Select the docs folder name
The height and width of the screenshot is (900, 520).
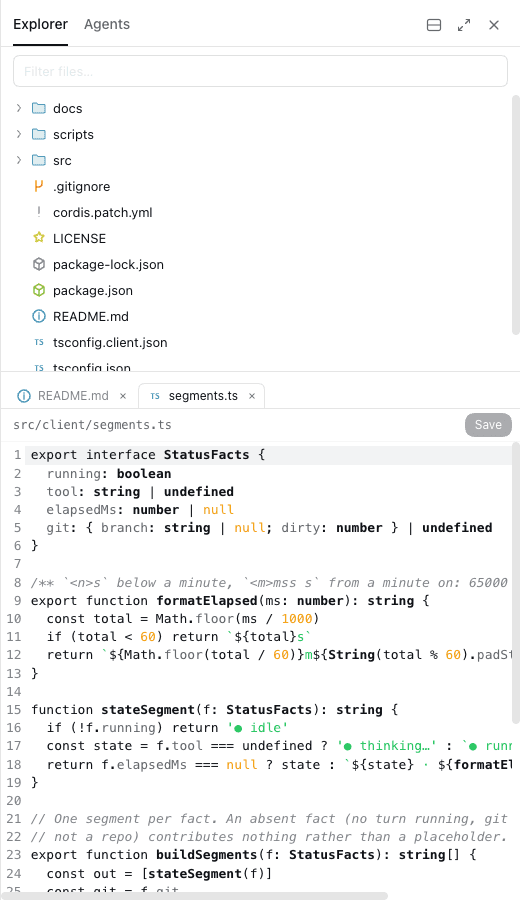[x=68, y=108]
